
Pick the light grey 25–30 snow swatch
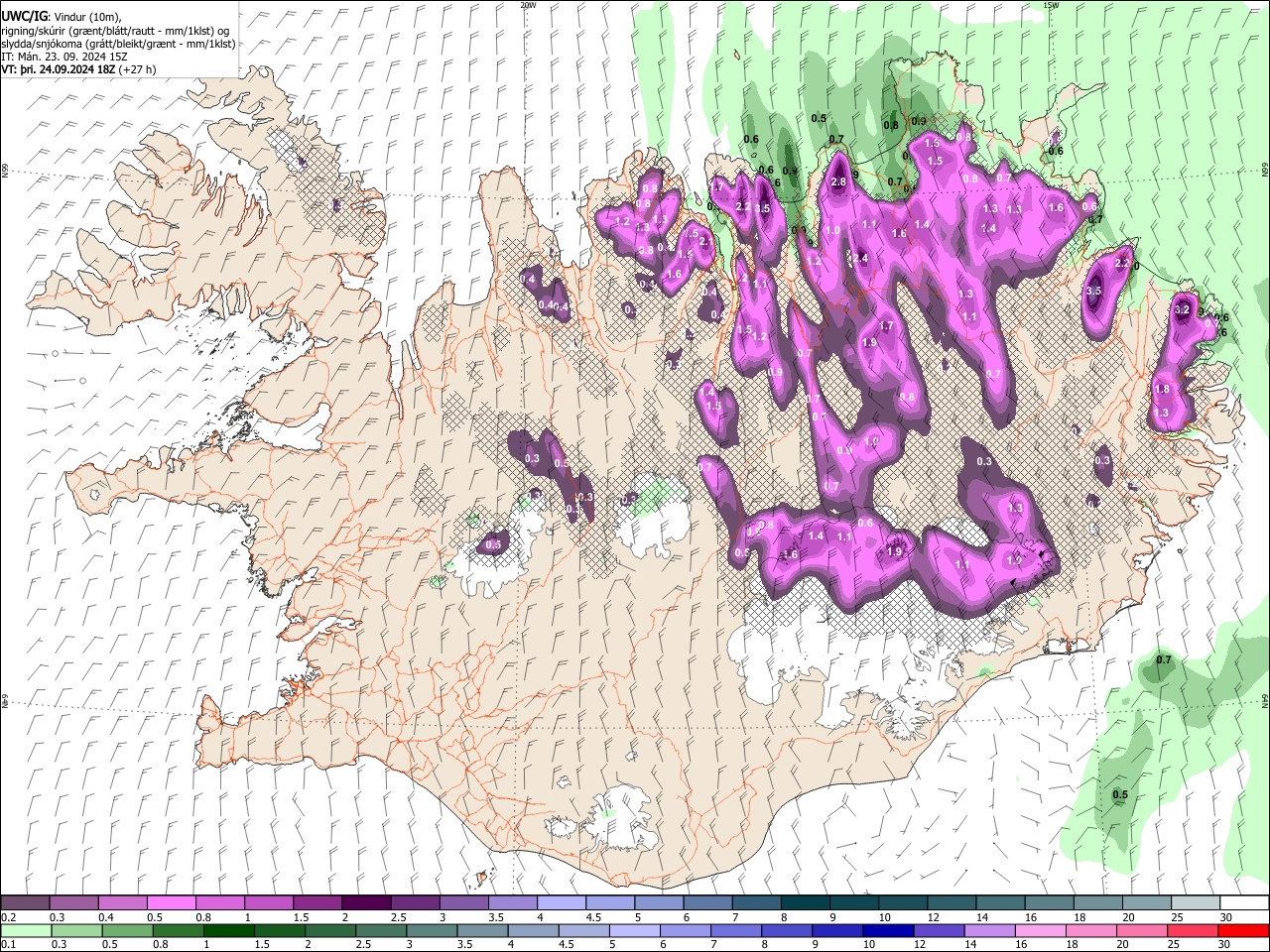click(1195, 903)
